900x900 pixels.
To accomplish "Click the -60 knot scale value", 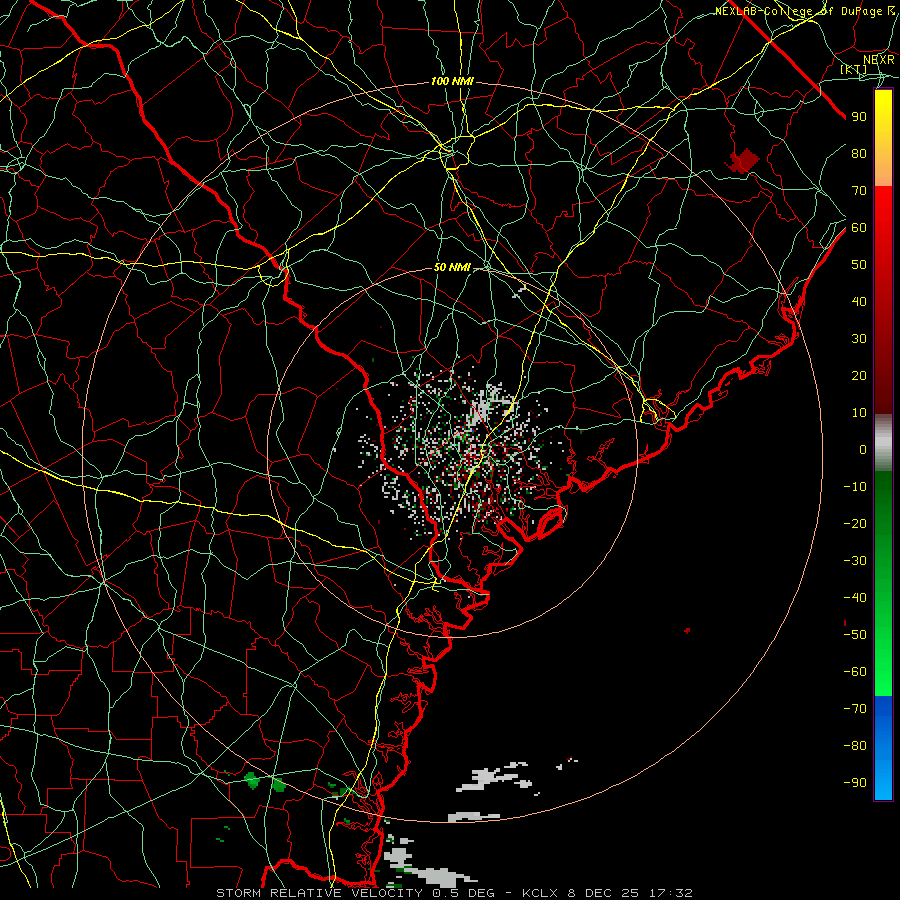I will 855,672.
